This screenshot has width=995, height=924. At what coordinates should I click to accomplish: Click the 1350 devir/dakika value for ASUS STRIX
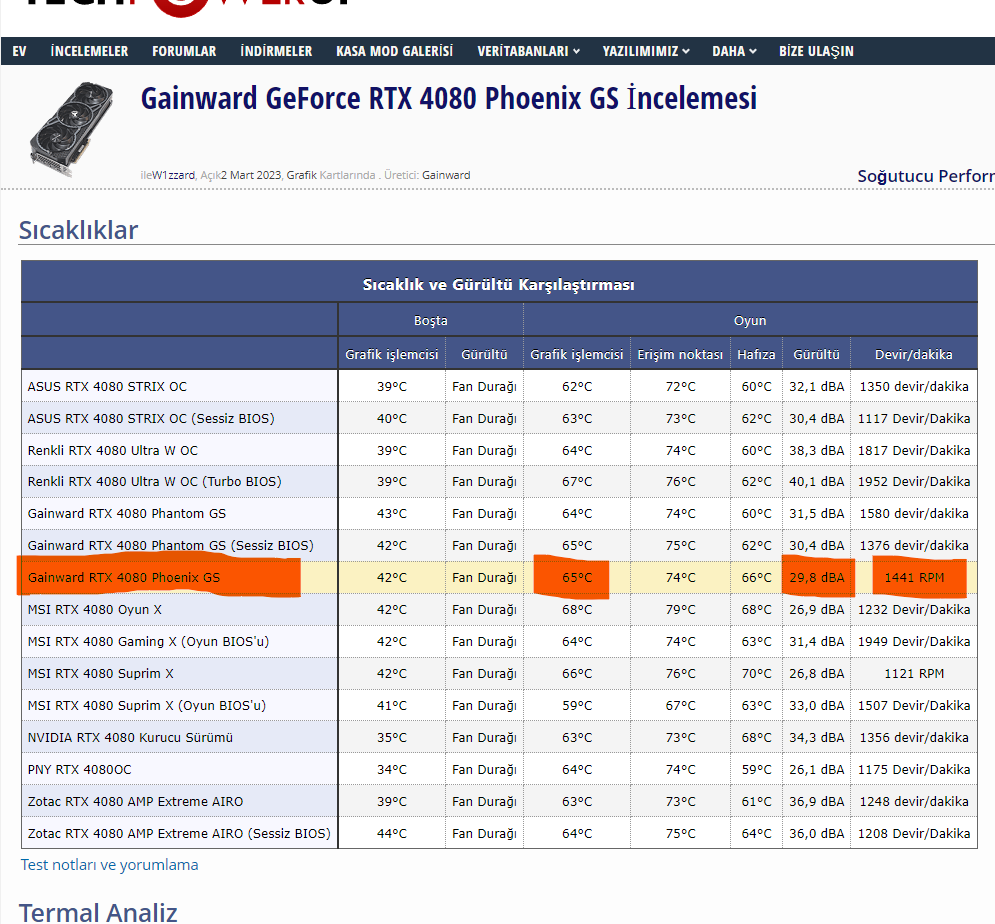914,386
